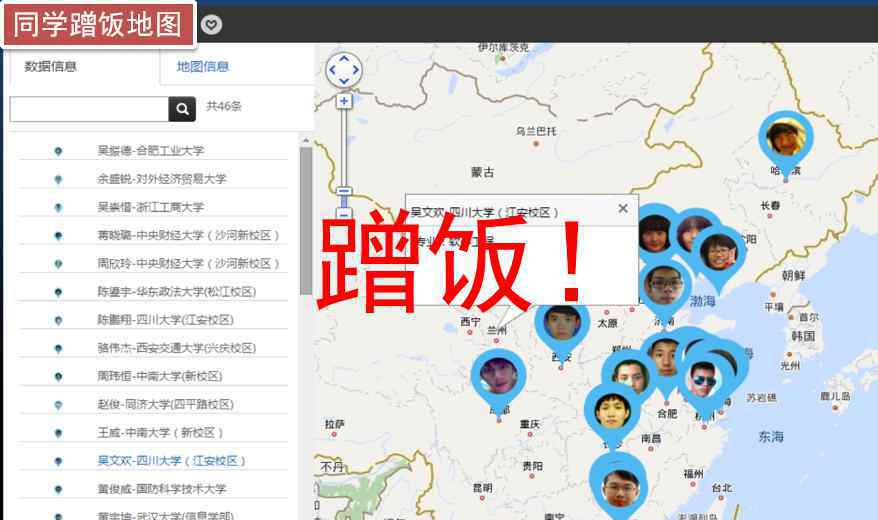The width and height of the screenshot is (878, 520).
Task: Click the sunglasses avatar marker near 杭州
Action: pyautogui.click(x=704, y=383)
